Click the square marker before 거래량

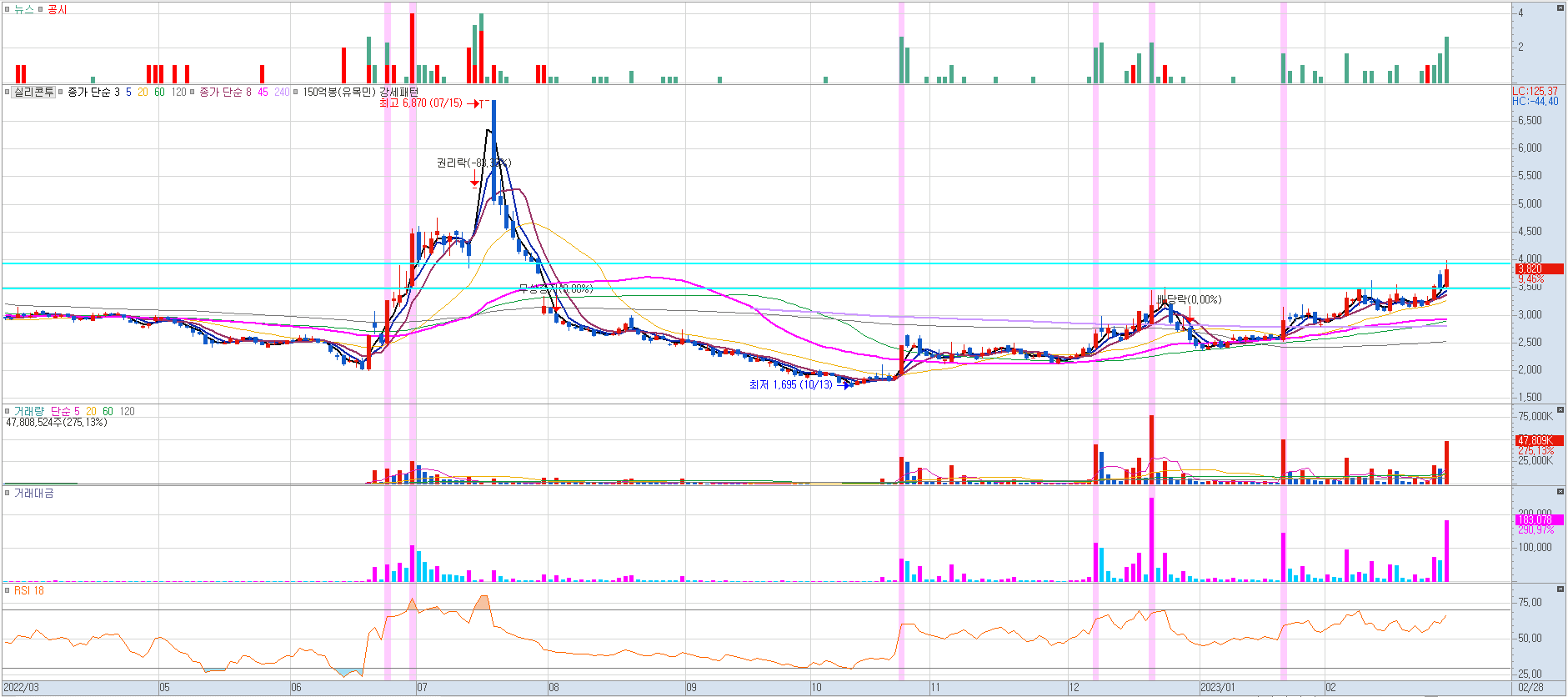tap(8, 411)
